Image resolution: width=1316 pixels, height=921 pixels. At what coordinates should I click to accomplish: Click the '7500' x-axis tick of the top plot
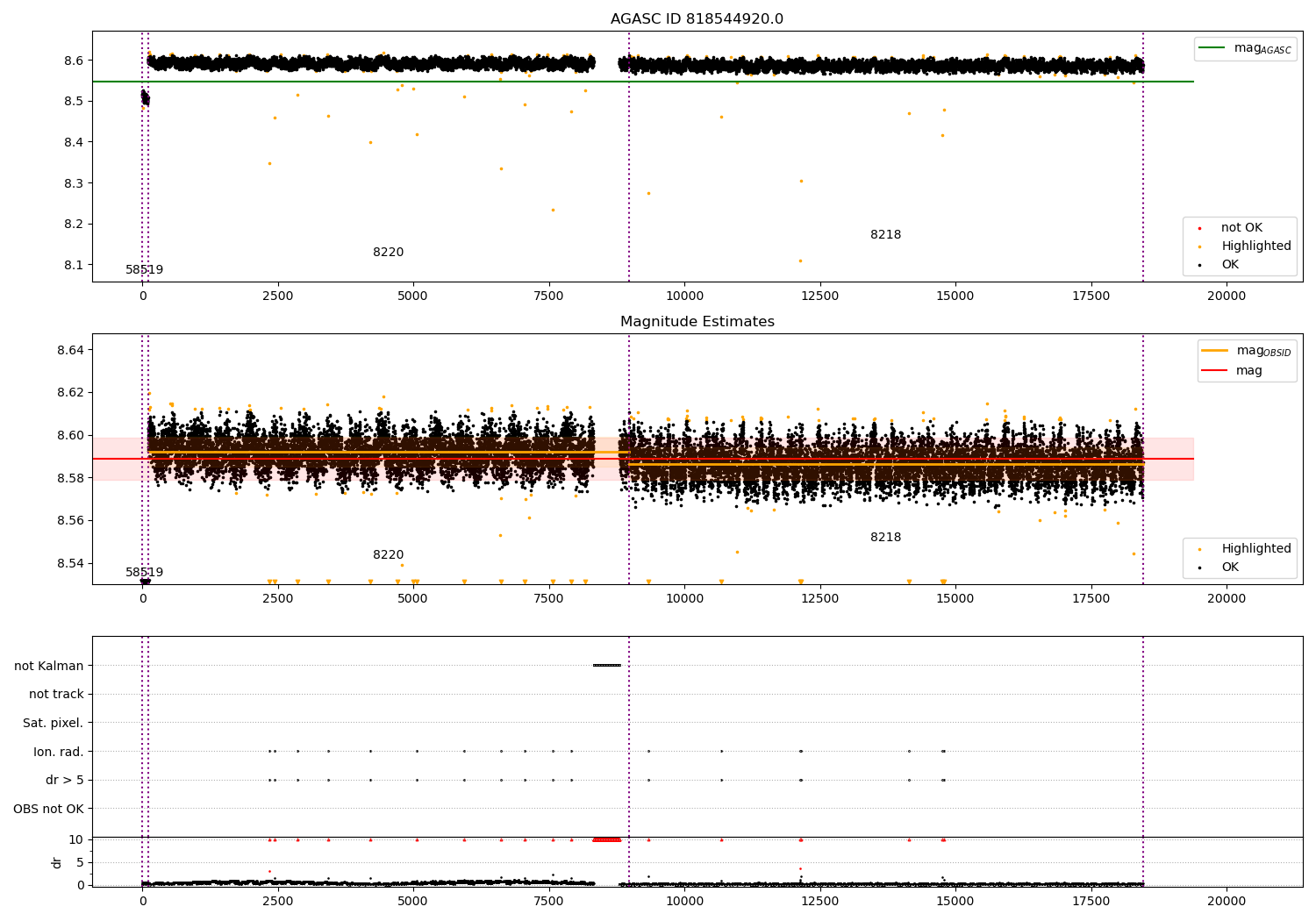[x=549, y=296]
